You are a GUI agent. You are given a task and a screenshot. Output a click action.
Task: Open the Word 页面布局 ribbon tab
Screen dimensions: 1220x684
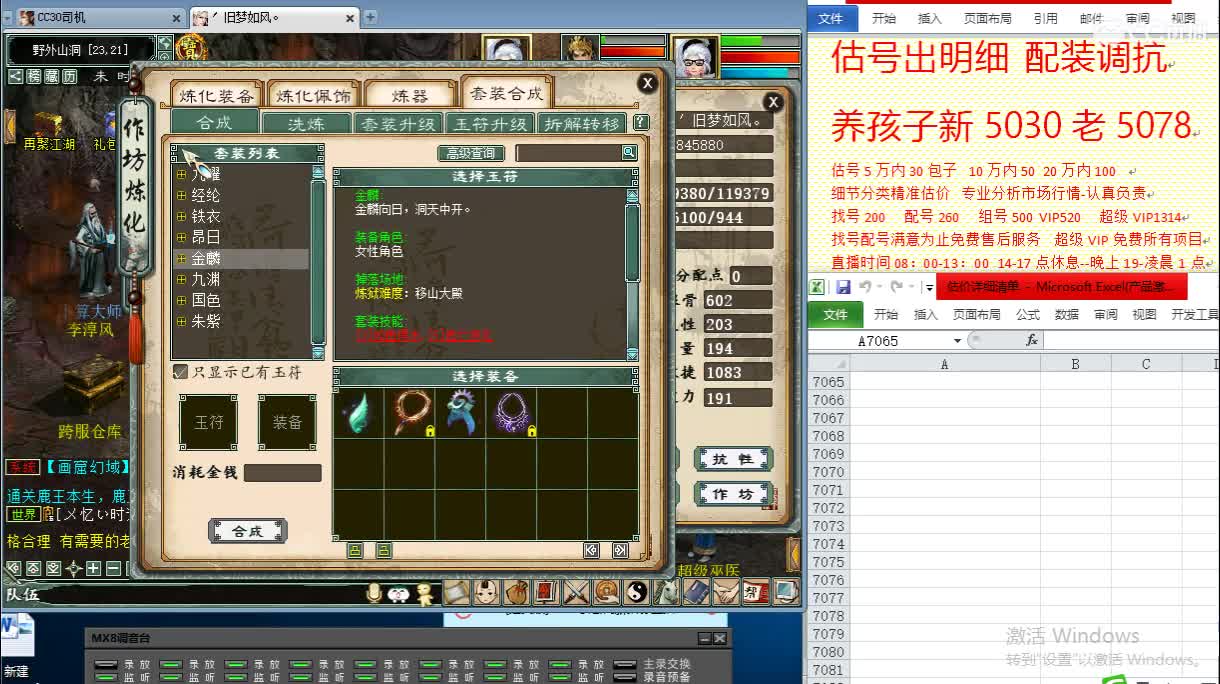coord(987,18)
